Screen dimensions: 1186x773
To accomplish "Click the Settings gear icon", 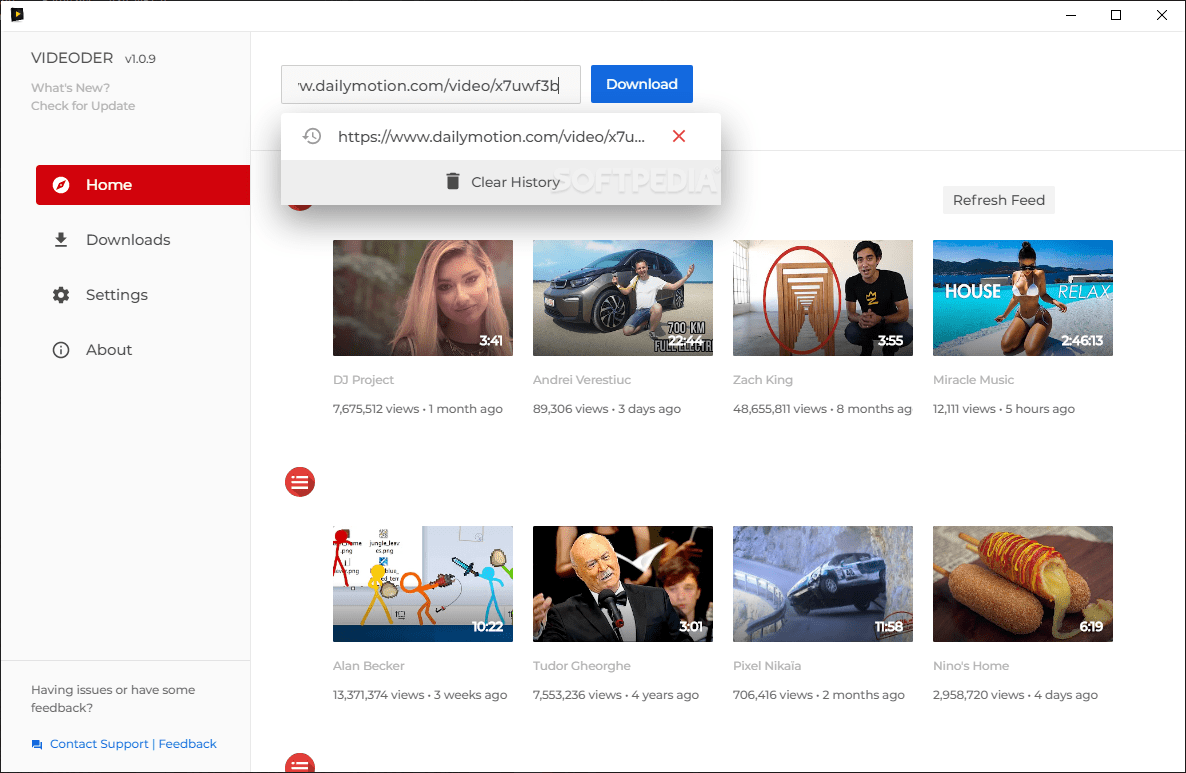I will point(61,295).
